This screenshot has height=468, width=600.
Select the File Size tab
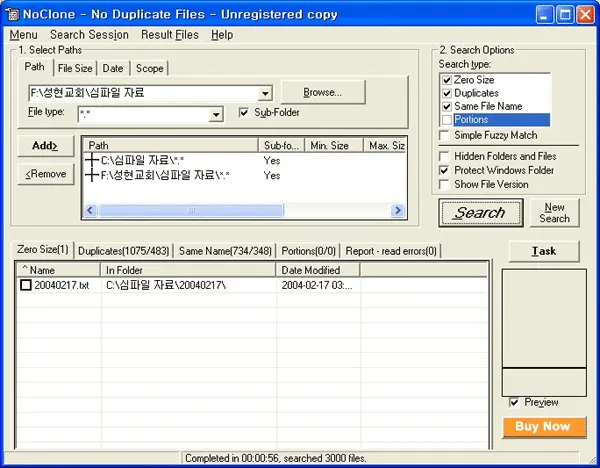click(x=75, y=68)
